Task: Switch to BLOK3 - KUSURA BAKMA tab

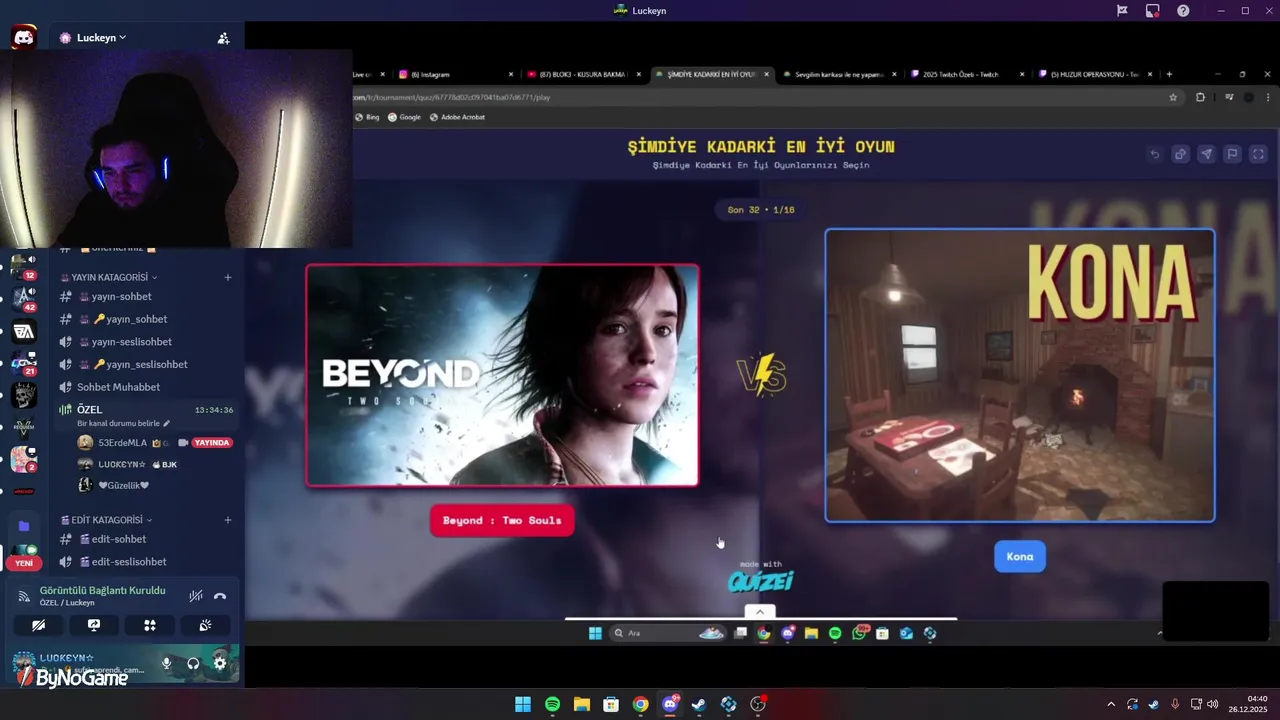Action: click(x=583, y=74)
